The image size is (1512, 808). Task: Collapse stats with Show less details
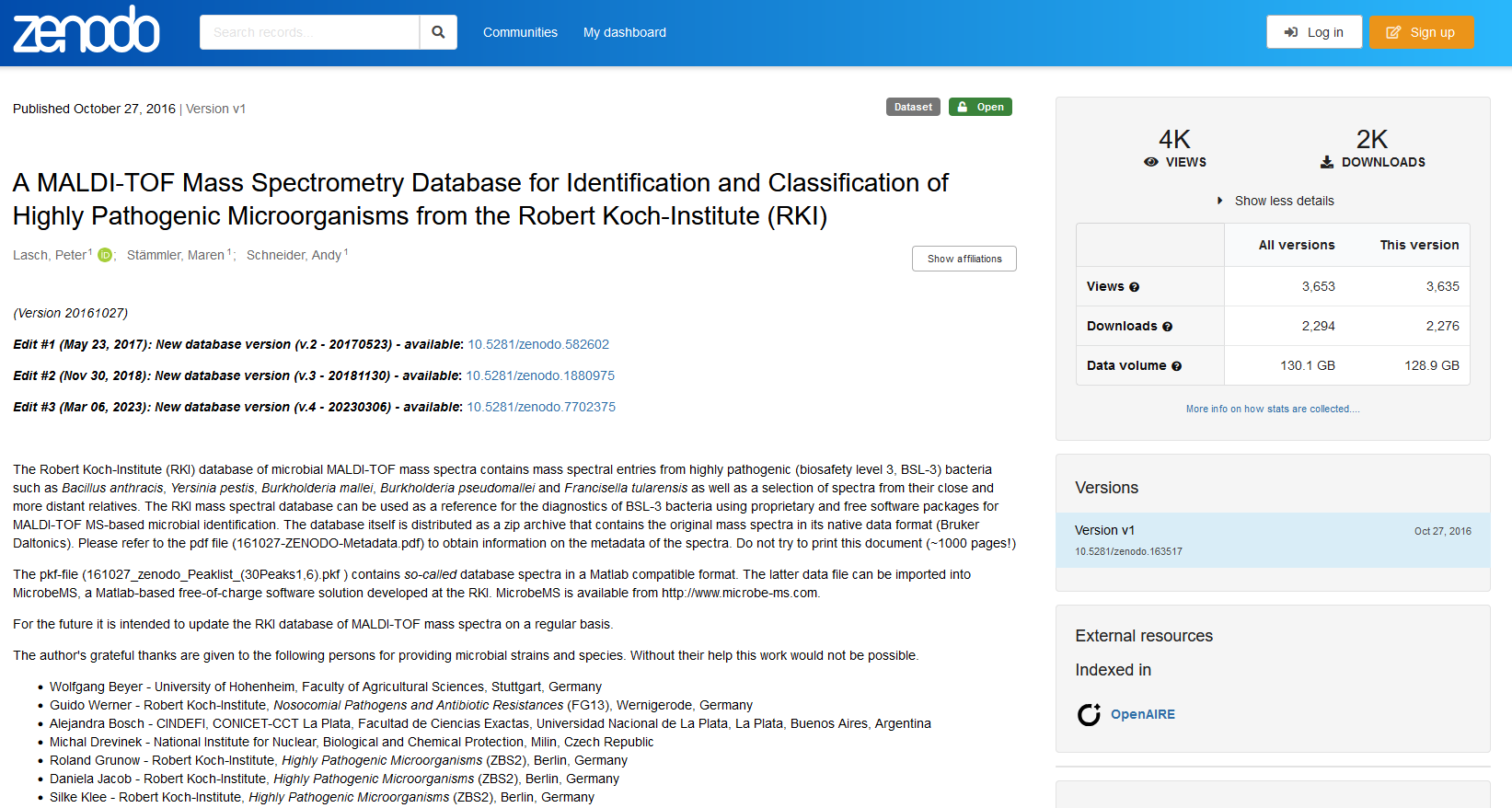tap(1283, 201)
